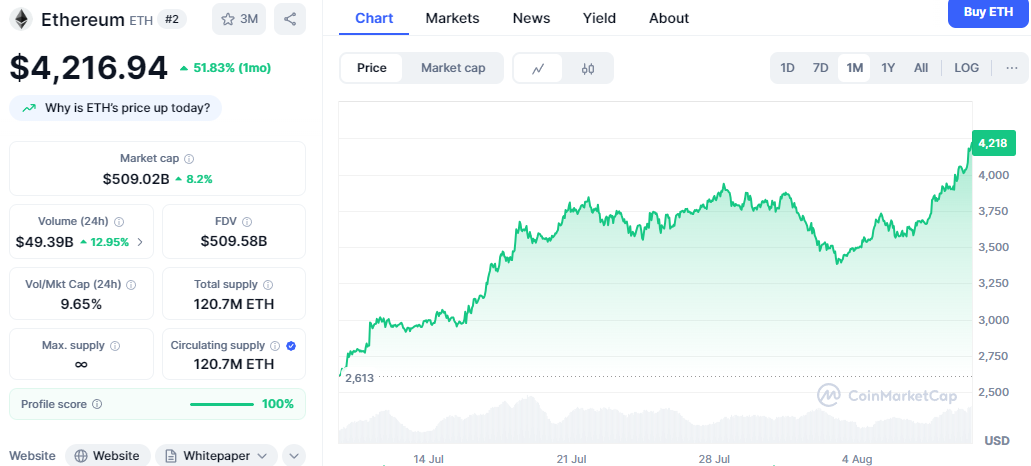Switch to the Yield tab

point(599,18)
